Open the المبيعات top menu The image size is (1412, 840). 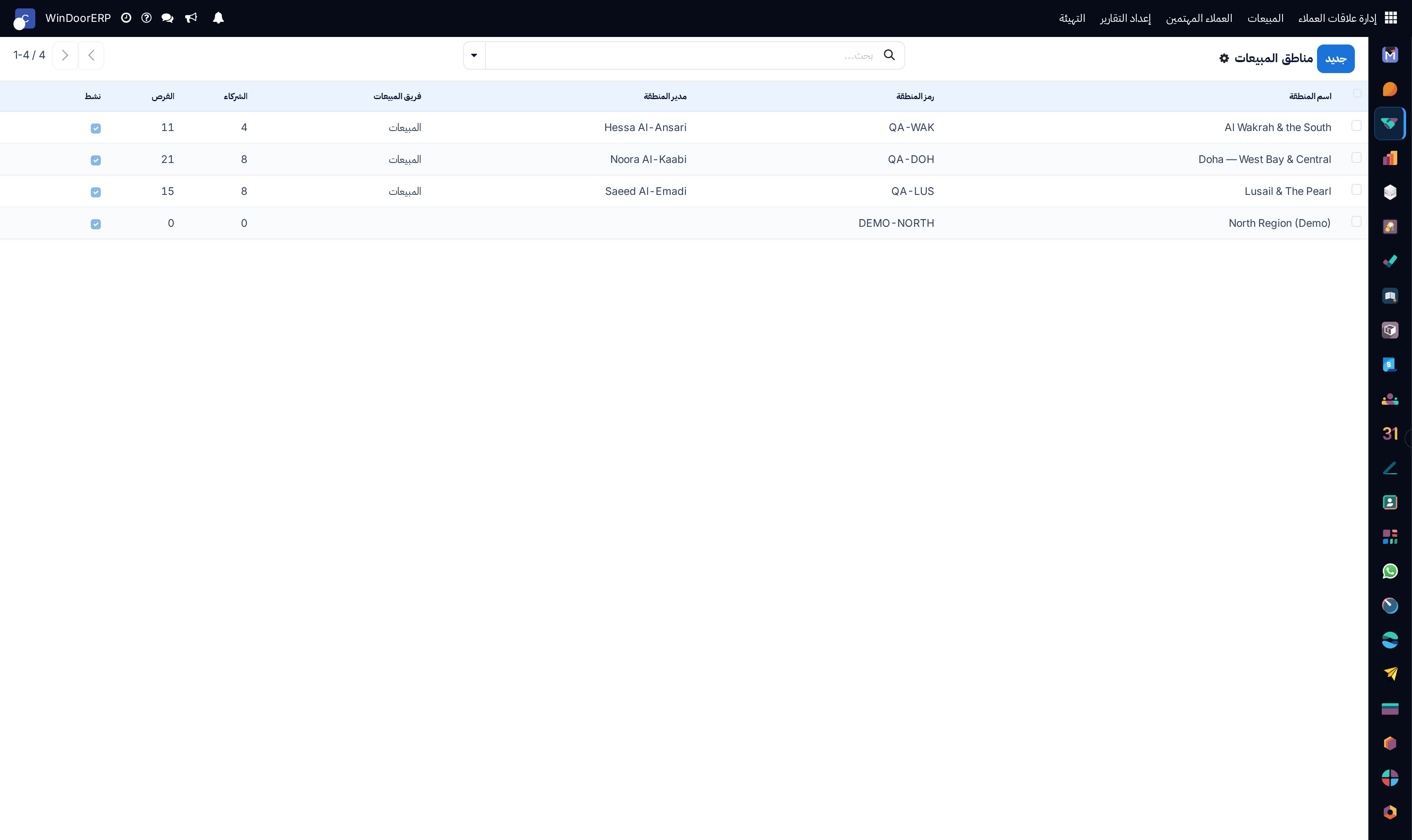tap(1265, 18)
